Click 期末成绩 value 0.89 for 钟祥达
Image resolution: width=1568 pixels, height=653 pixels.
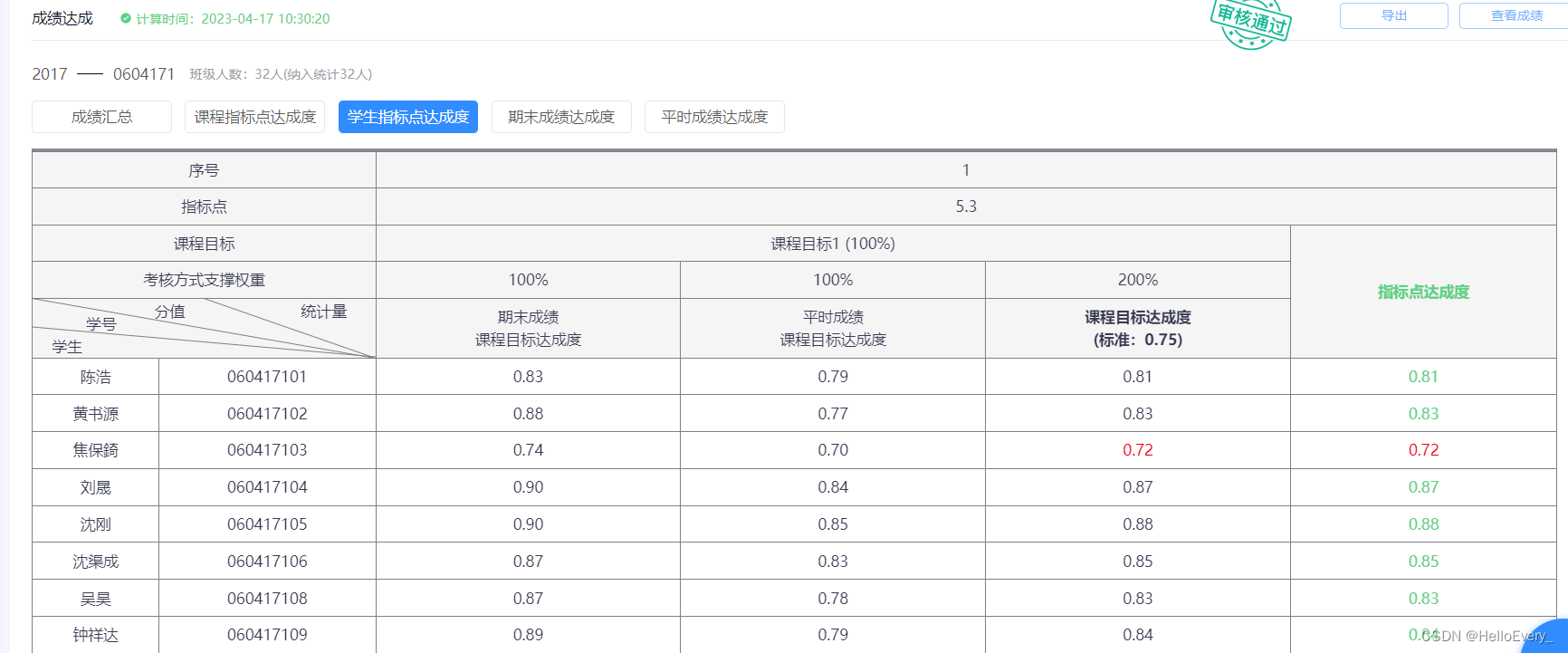pyautogui.click(x=528, y=635)
